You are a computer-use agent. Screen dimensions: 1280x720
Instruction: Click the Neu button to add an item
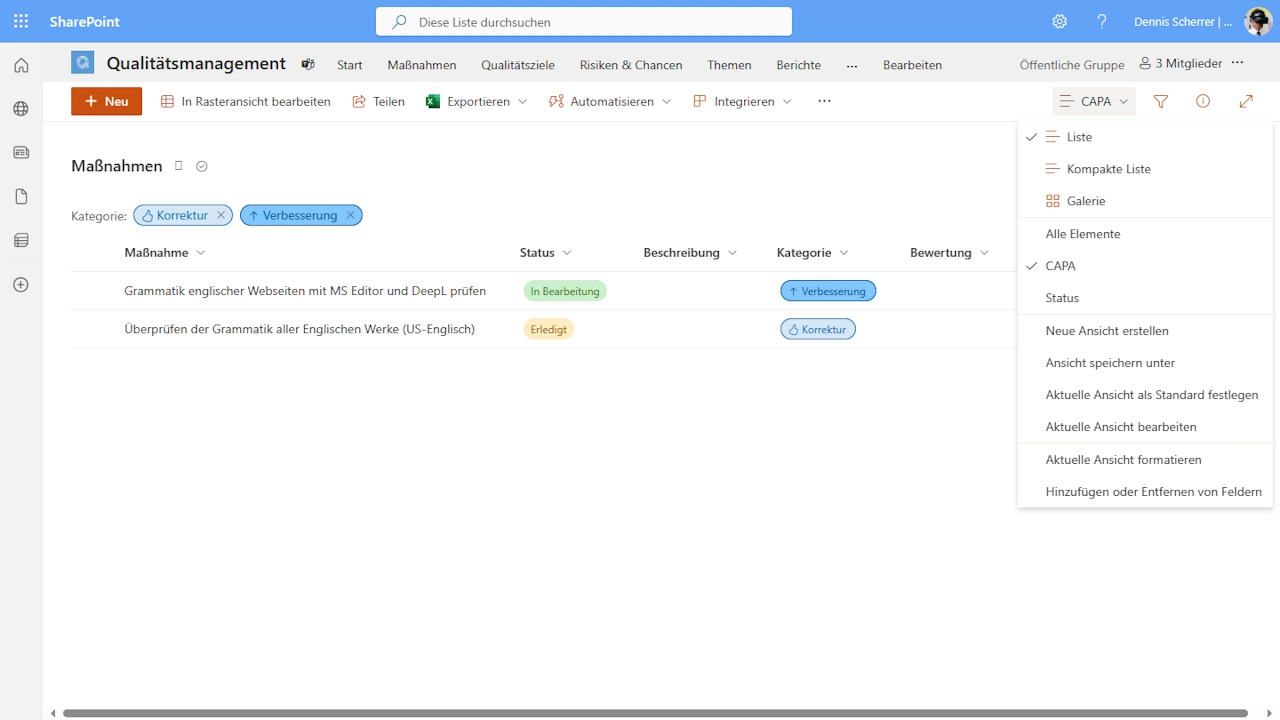point(106,101)
